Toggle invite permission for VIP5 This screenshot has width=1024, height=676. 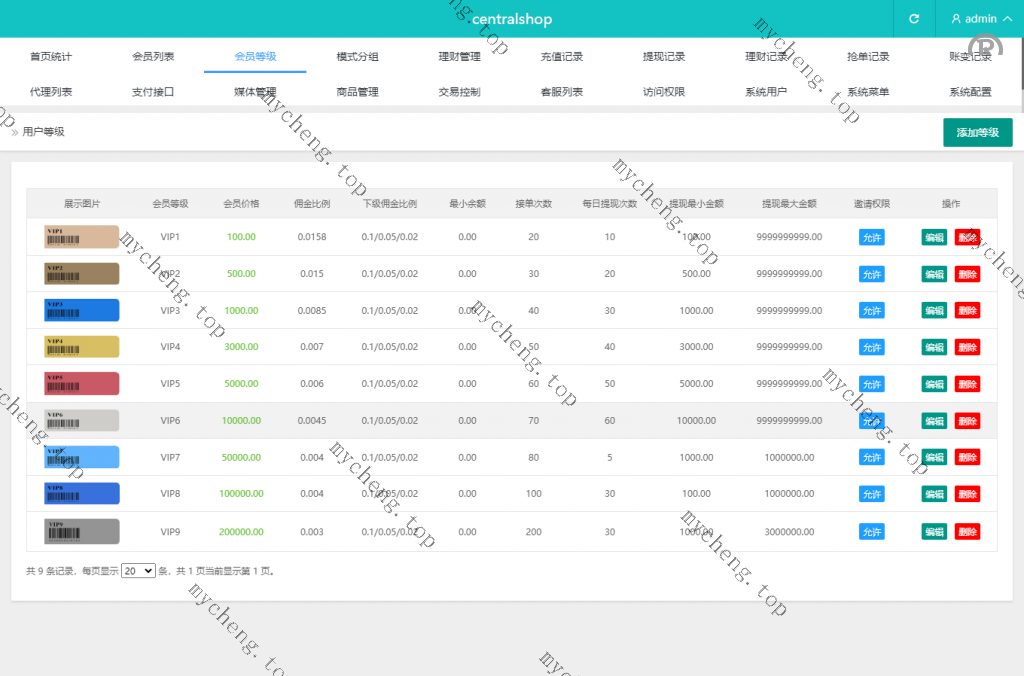pyautogui.click(x=871, y=384)
